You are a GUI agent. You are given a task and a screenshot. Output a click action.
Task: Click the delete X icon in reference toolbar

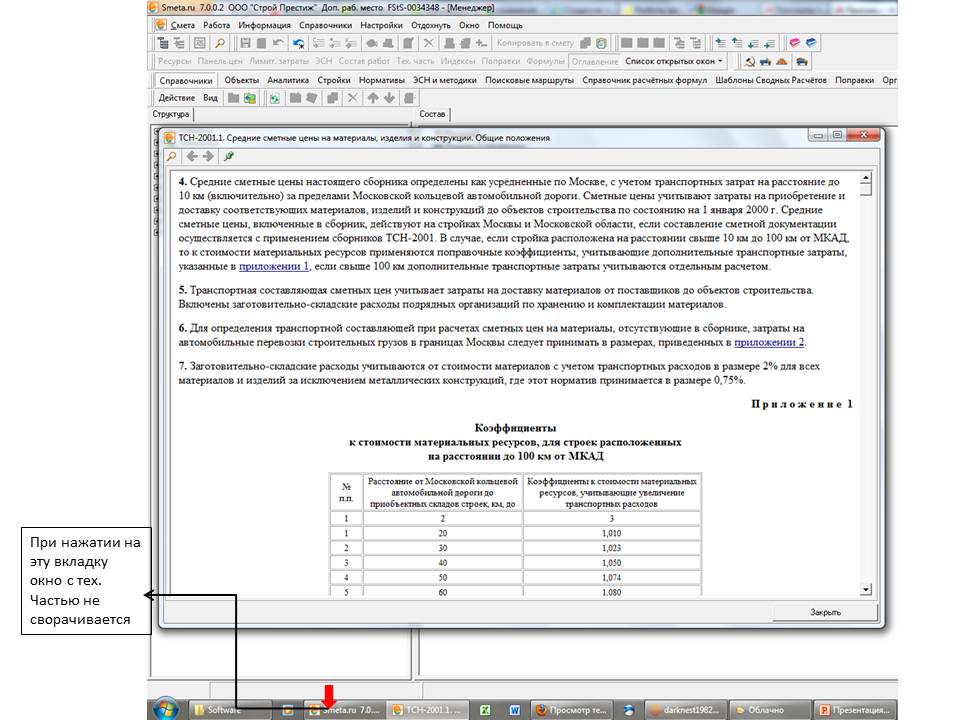click(353, 98)
